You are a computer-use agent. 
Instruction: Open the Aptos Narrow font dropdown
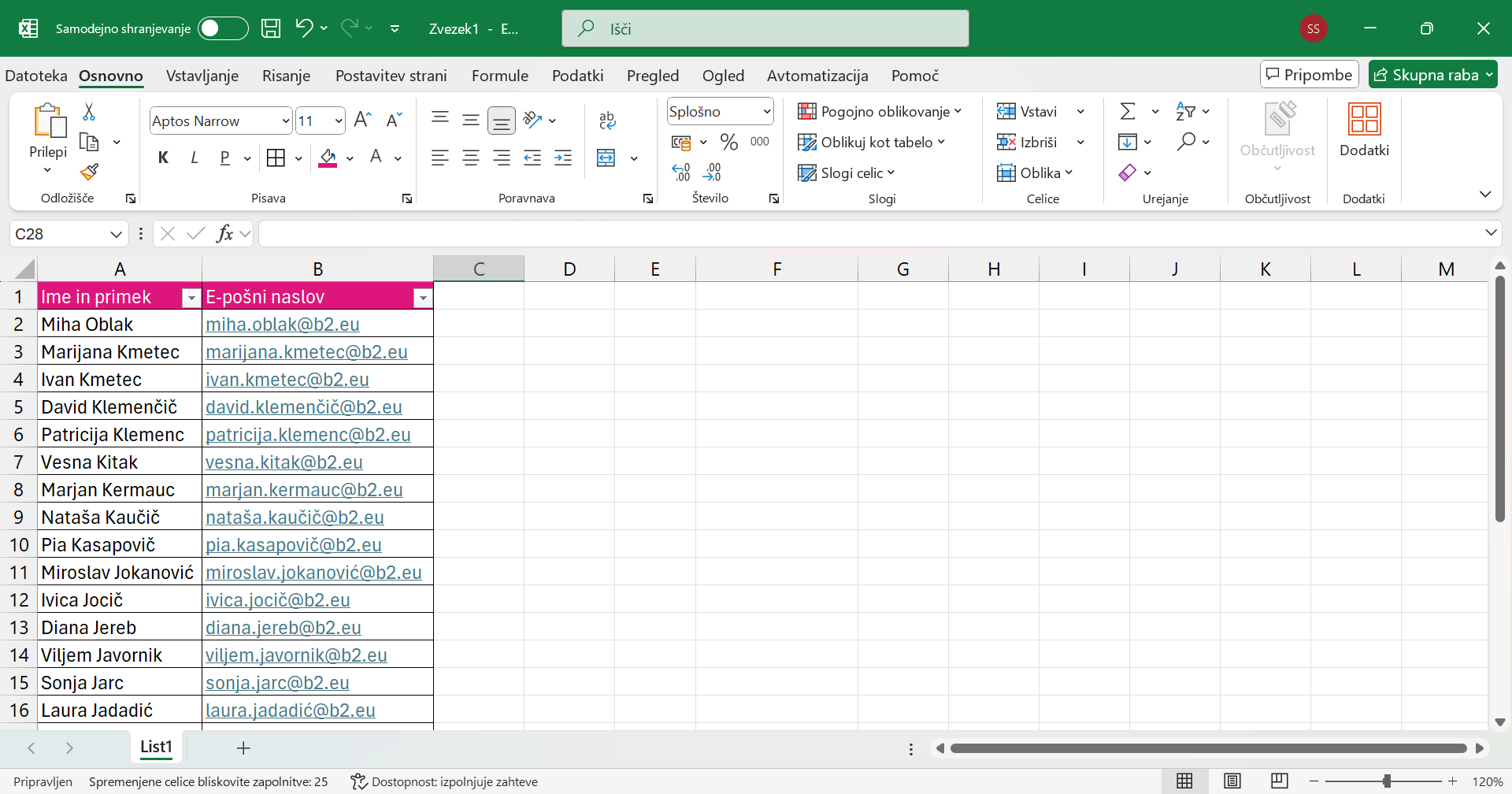pos(285,121)
